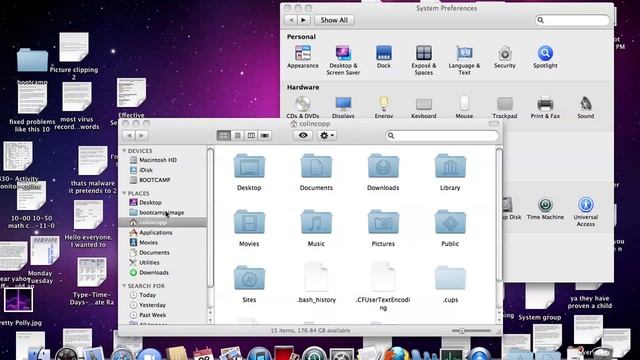Open Energy Saver preferences

click(x=383, y=107)
